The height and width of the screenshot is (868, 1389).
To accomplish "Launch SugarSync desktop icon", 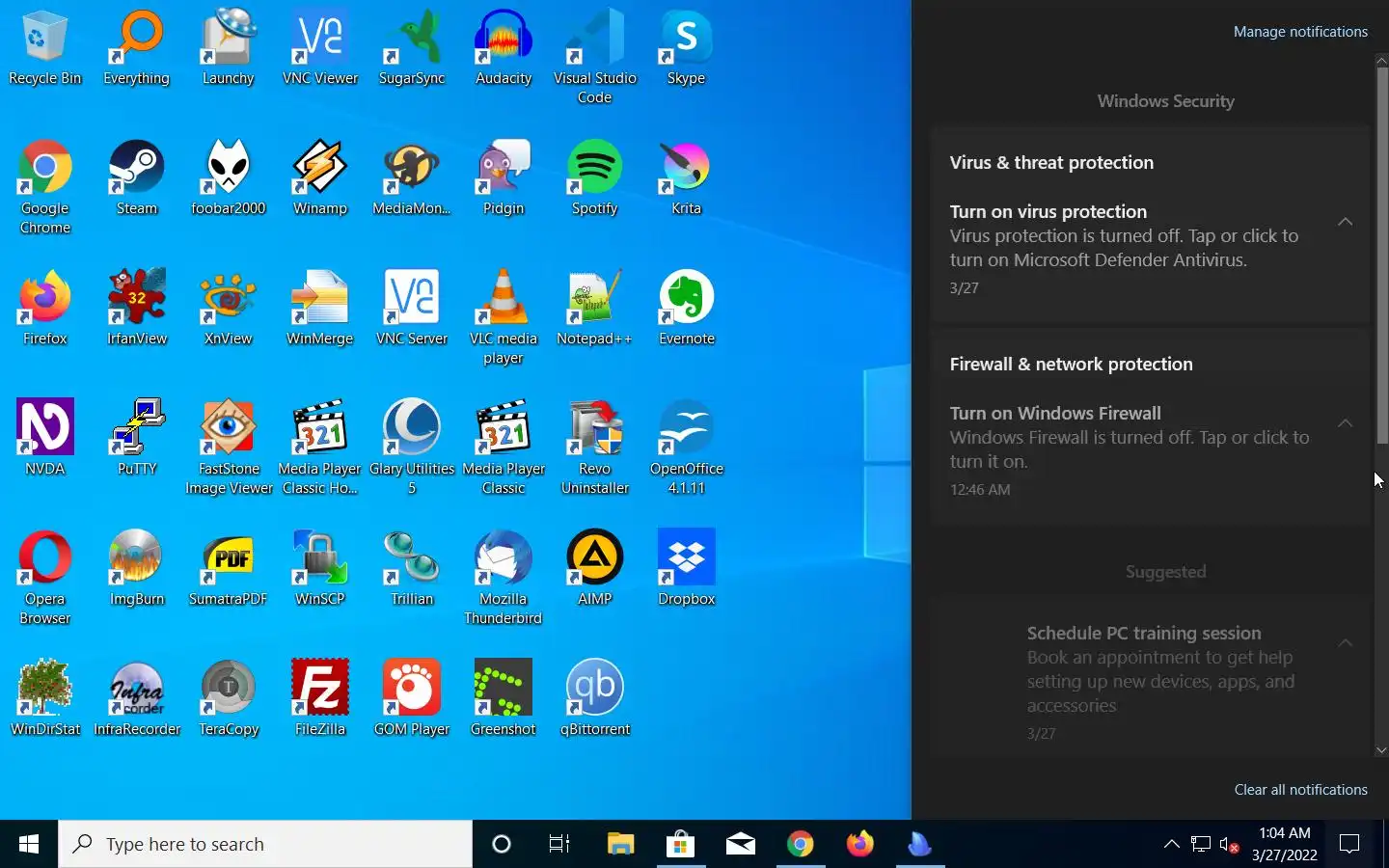I will tap(411, 48).
